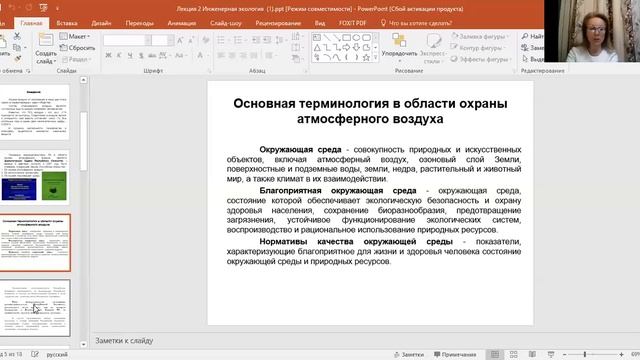Switch to the Переходы tab
640x360 pixels.
coord(140,23)
